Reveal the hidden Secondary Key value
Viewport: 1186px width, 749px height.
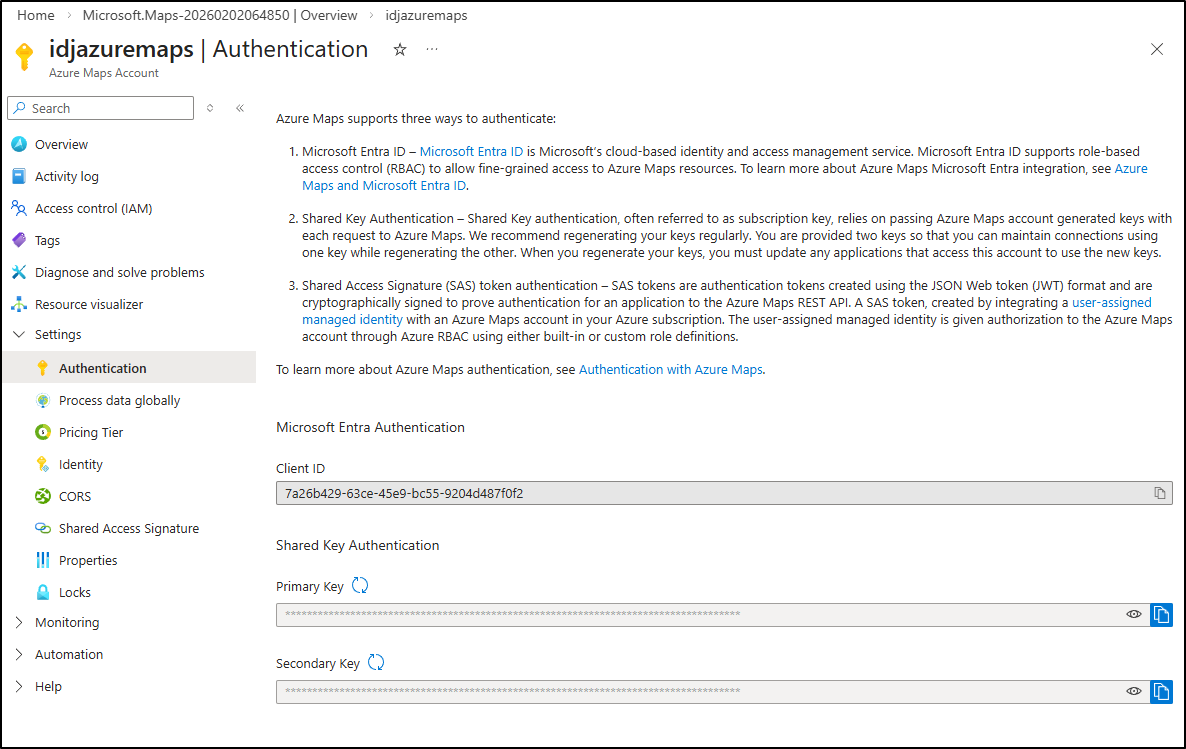coord(1134,691)
